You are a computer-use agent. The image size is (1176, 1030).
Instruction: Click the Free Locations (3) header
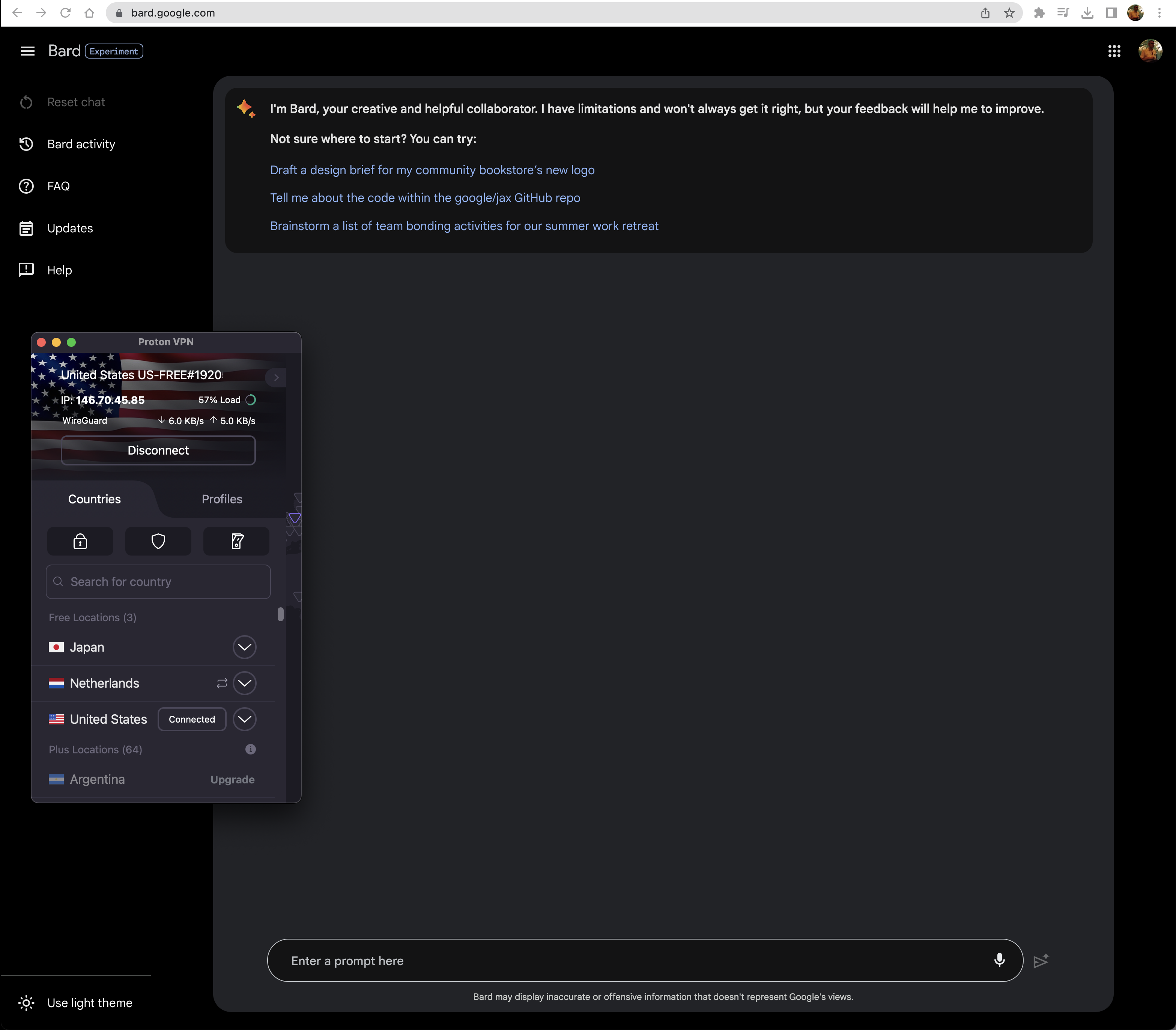92,618
